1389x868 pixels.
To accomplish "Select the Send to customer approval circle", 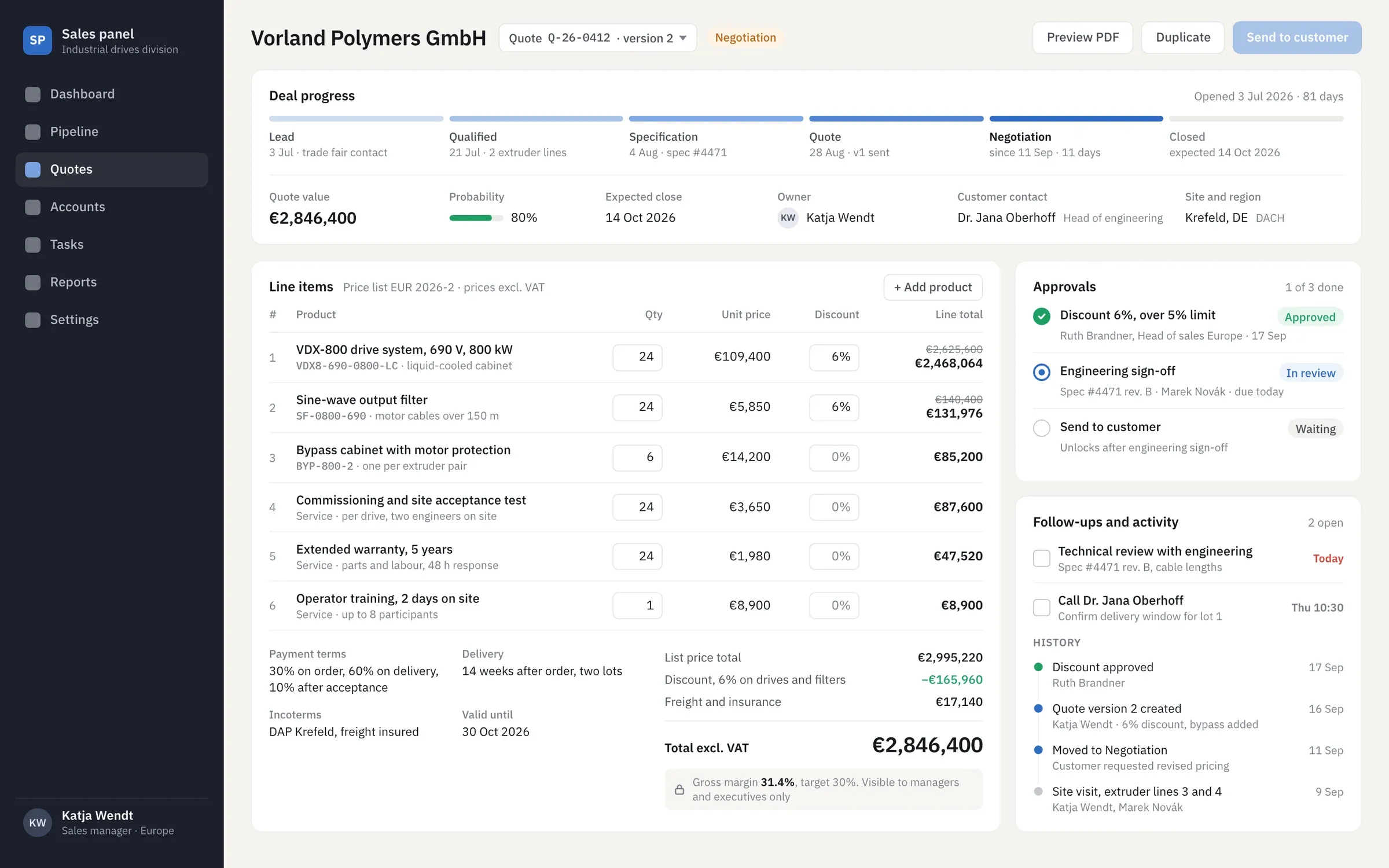I will tap(1041, 428).
